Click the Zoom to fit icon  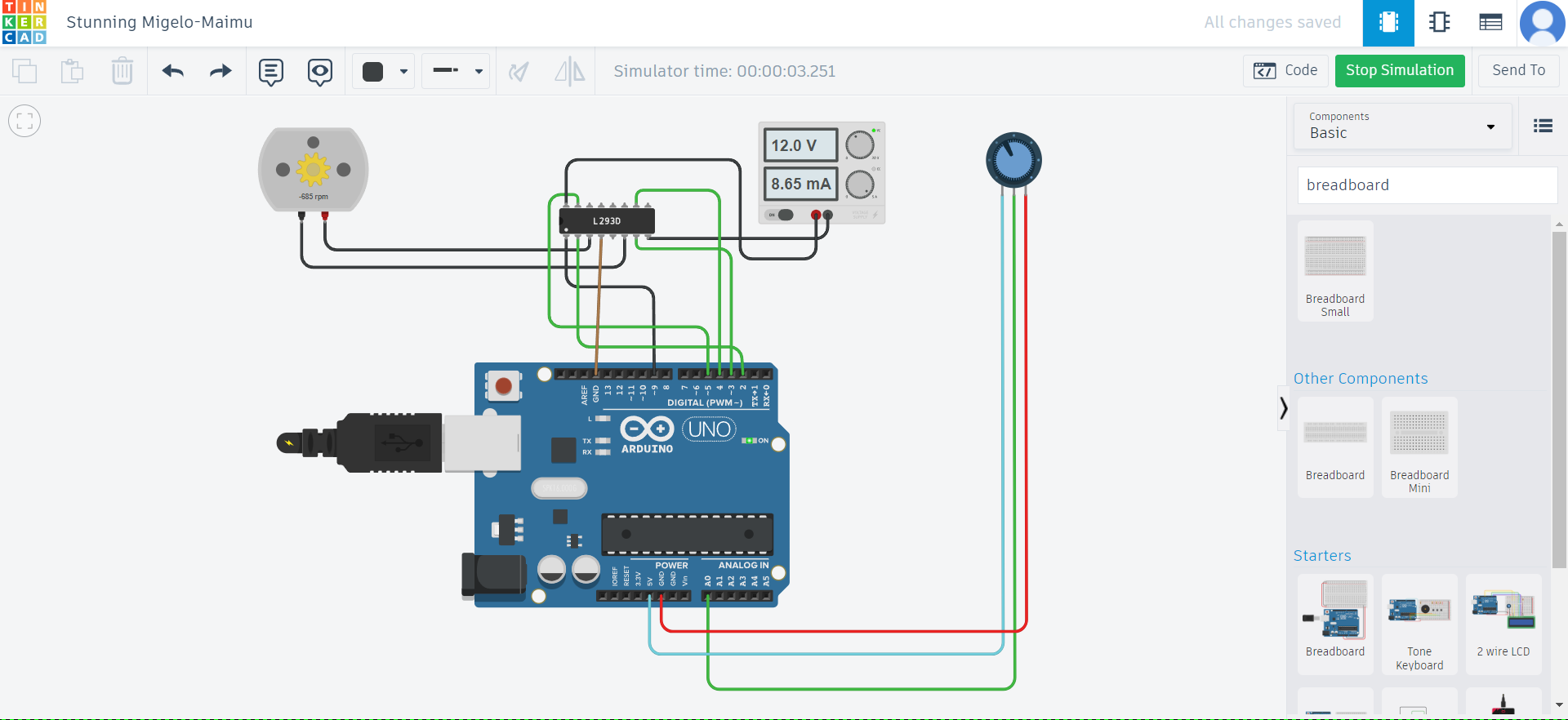click(24, 122)
